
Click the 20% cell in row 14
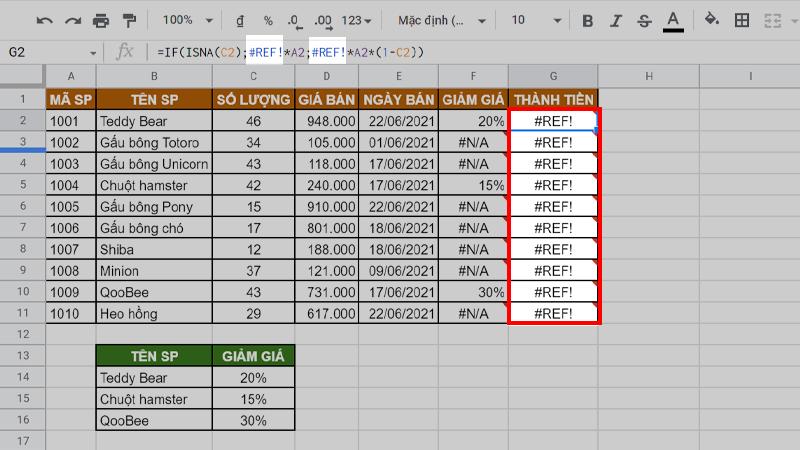coord(254,378)
